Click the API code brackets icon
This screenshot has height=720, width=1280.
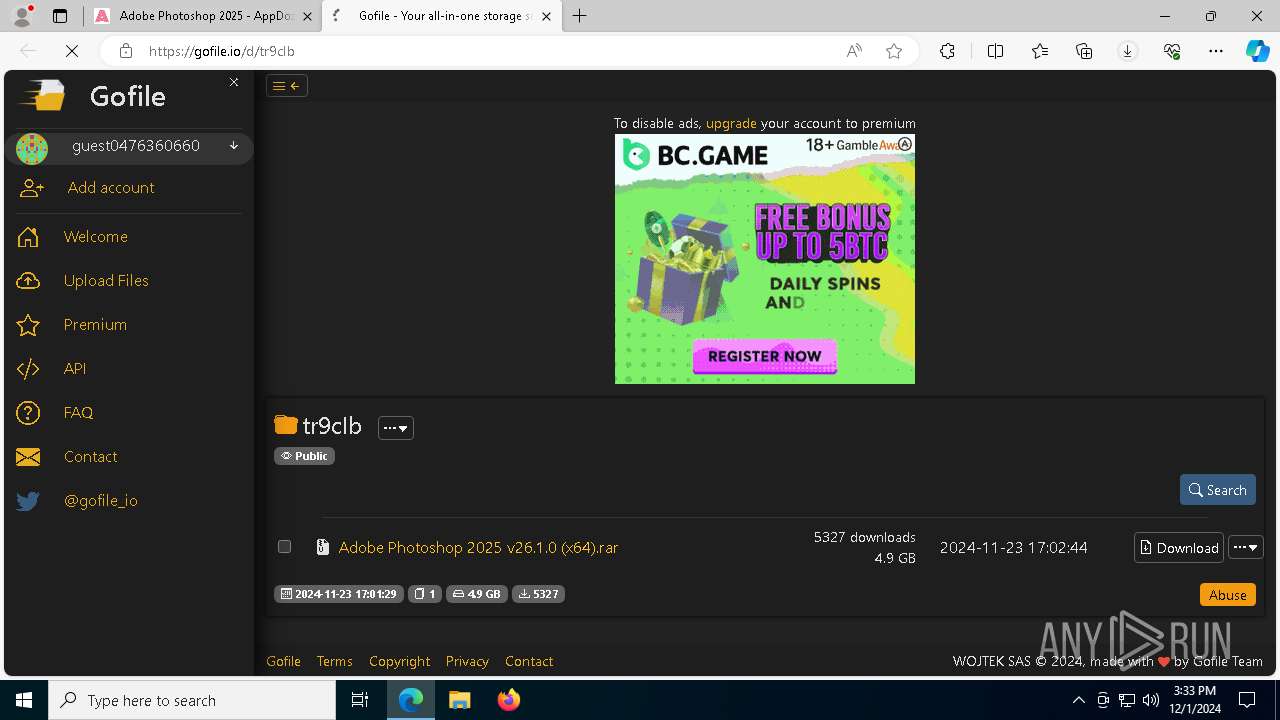click(x=28, y=369)
